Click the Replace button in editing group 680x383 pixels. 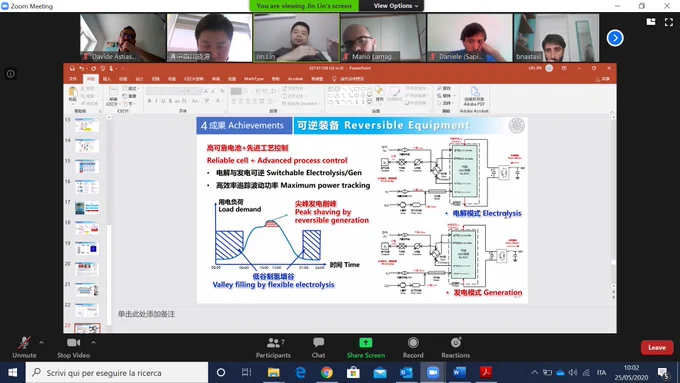coord(445,95)
